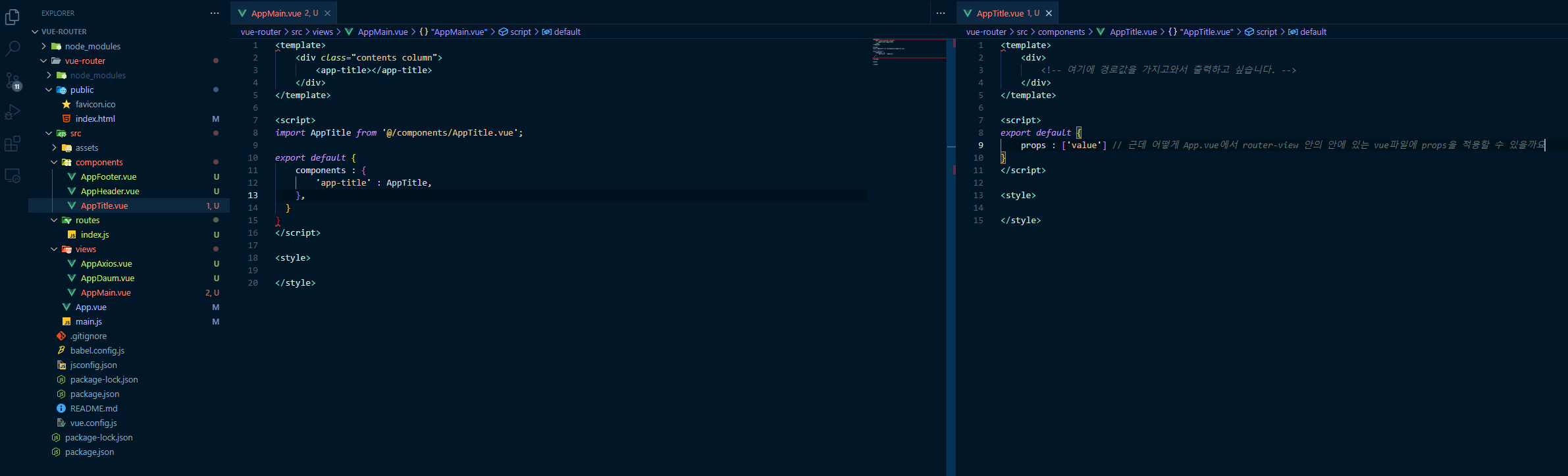Viewport: 1568px width, 476px height.
Task: Switch to the AppTitle.vue editor tab
Action: pyautogui.click(x=1007, y=13)
